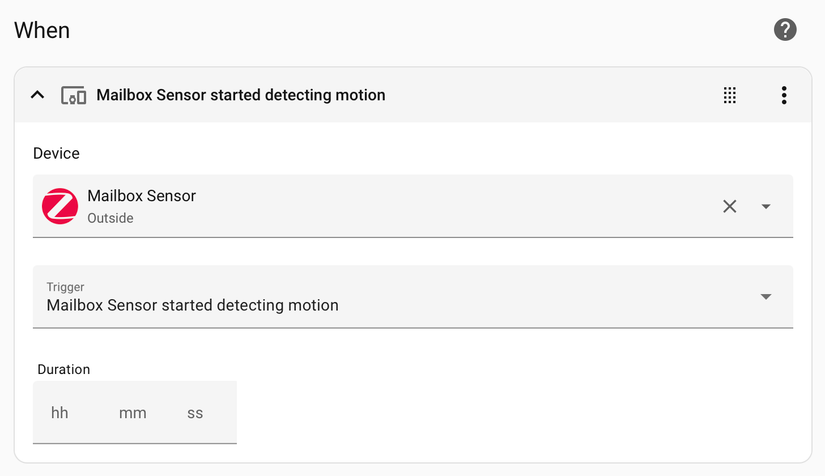Click the Outside area label
Image resolution: width=825 pixels, height=476 pixels.
110,218
